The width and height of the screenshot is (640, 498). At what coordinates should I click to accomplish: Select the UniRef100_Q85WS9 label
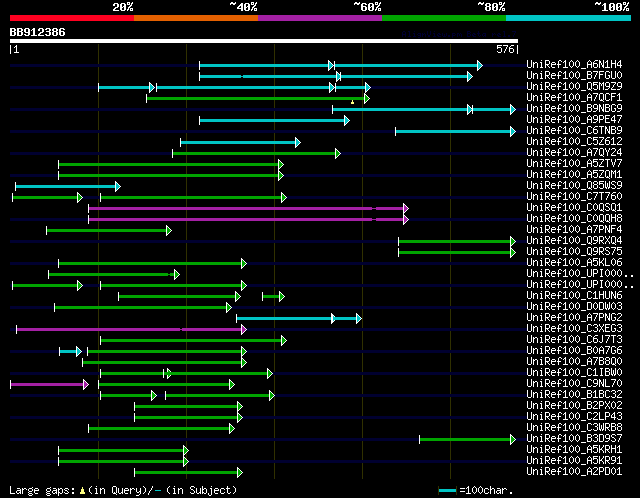pyautogui.click(x=574, y=186)
